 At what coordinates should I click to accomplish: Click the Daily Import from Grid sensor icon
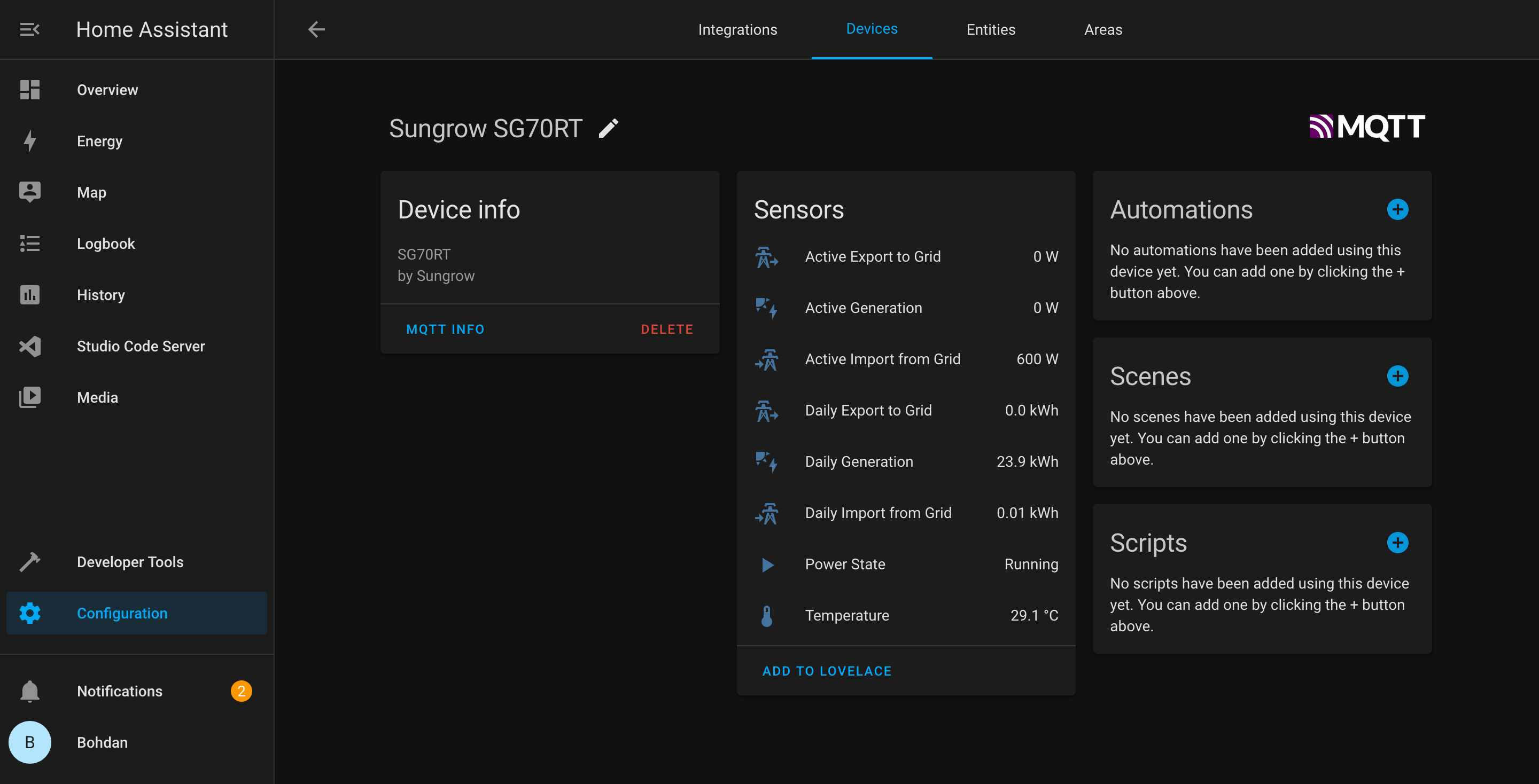(767, 513)
